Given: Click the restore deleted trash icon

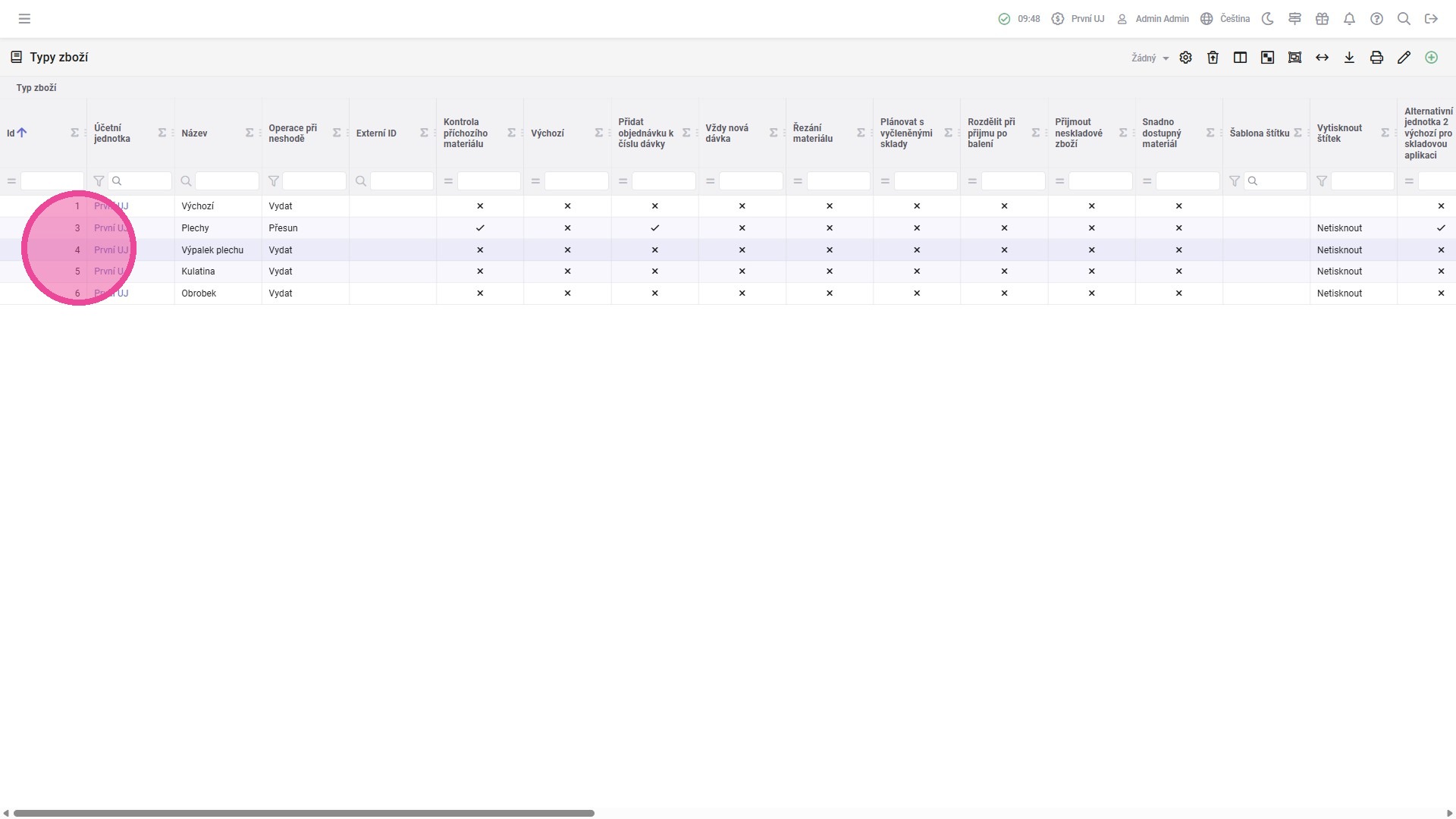Looking at the screenshot, I should coord(1213,58).
